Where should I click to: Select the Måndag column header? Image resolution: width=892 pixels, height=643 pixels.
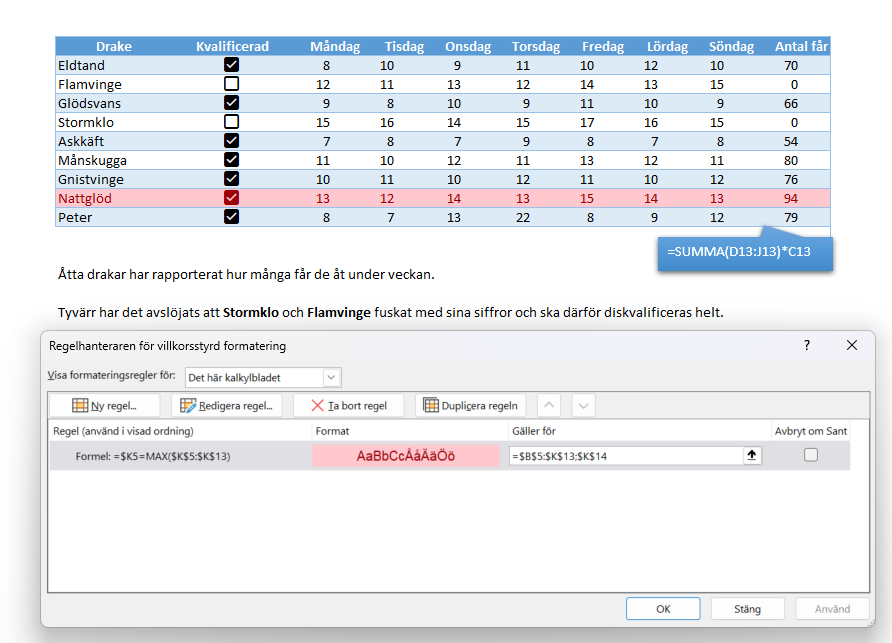[335, 47]
